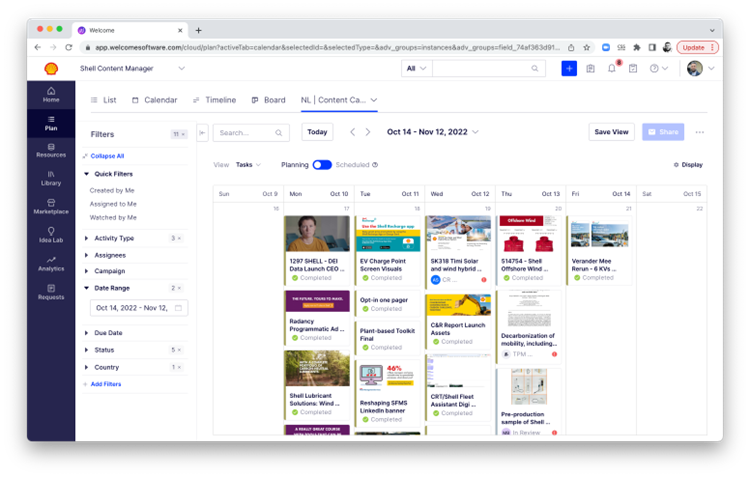Switch to the Timeline tab

point(214,100)
